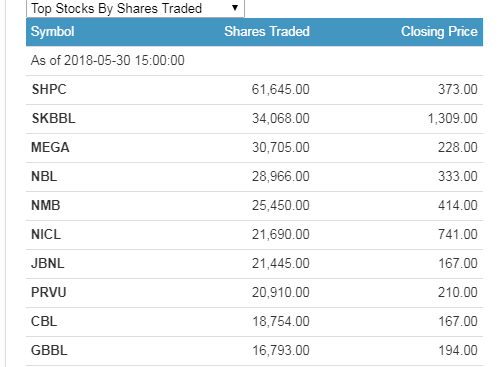Open the PRVU stock symbol
This screenshot has width=504, height=367.
pyautogui.click(x=49, y=292)
